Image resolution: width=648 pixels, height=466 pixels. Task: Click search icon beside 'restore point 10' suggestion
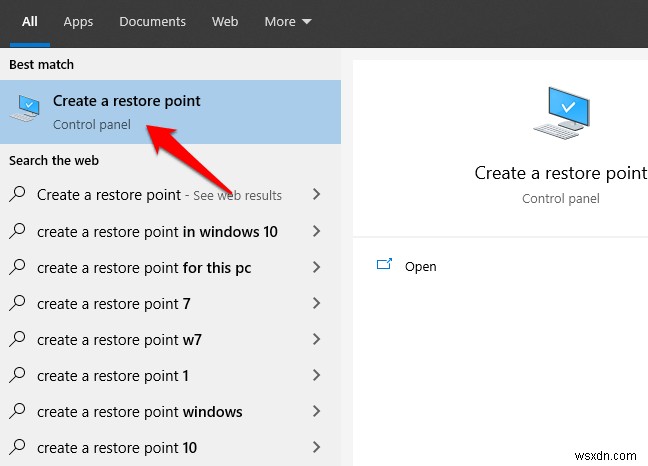tap(17, 447)
